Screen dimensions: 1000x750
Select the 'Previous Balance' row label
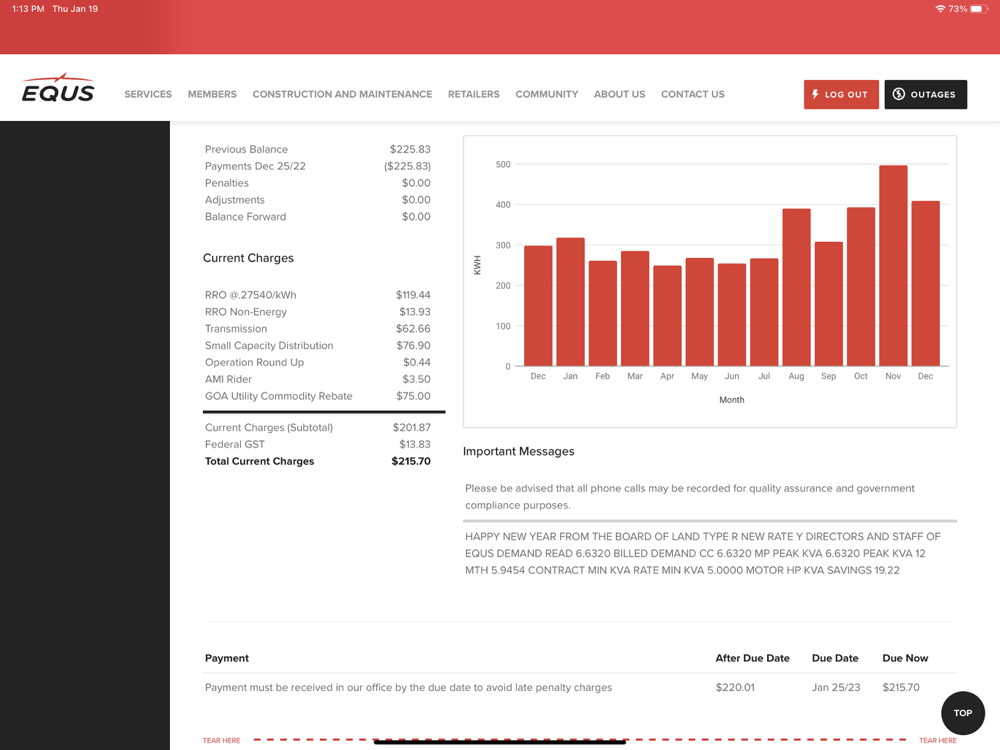(246, 149)
